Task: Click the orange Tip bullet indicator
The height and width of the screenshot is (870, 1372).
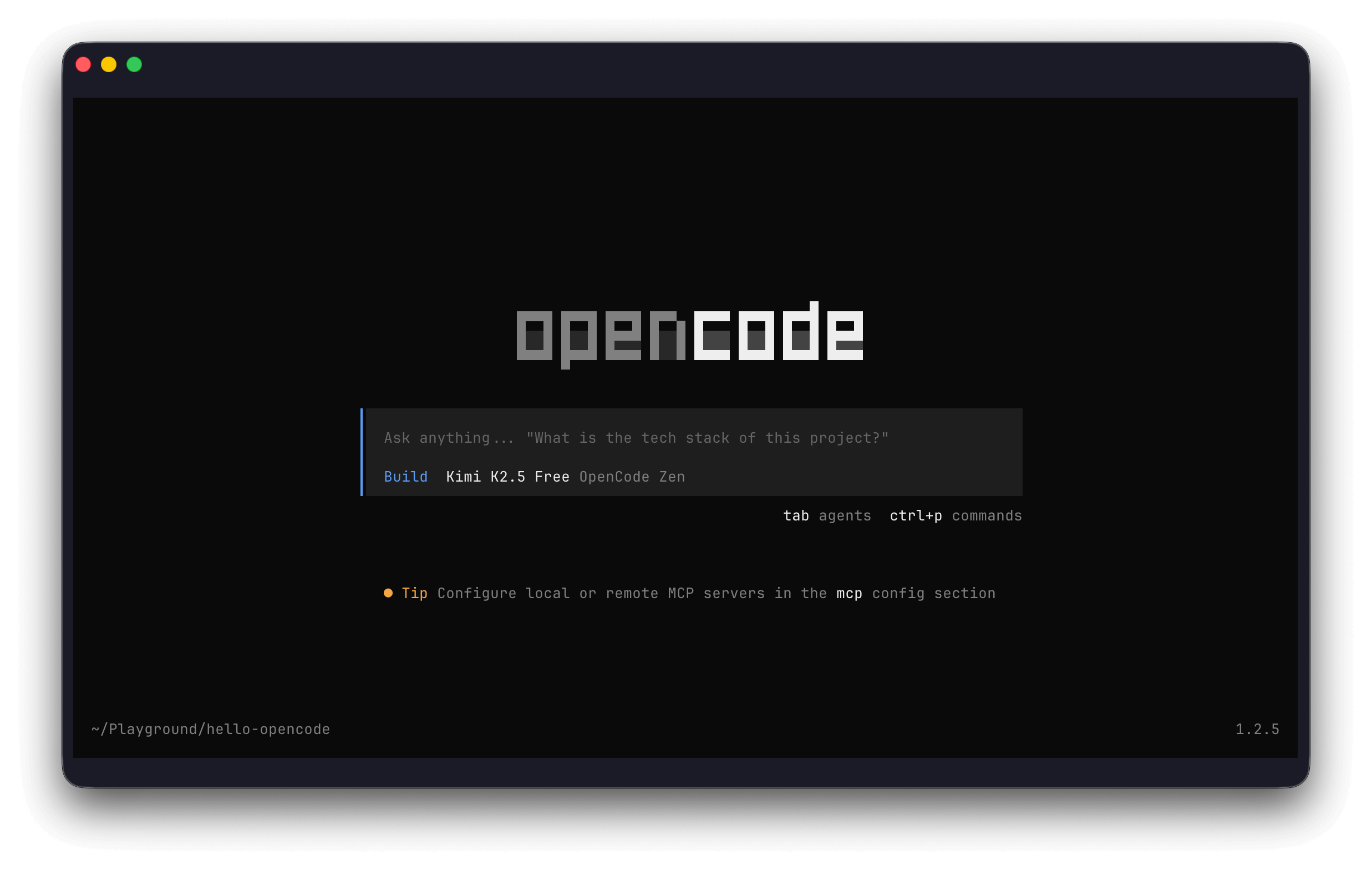Action: 389,593
